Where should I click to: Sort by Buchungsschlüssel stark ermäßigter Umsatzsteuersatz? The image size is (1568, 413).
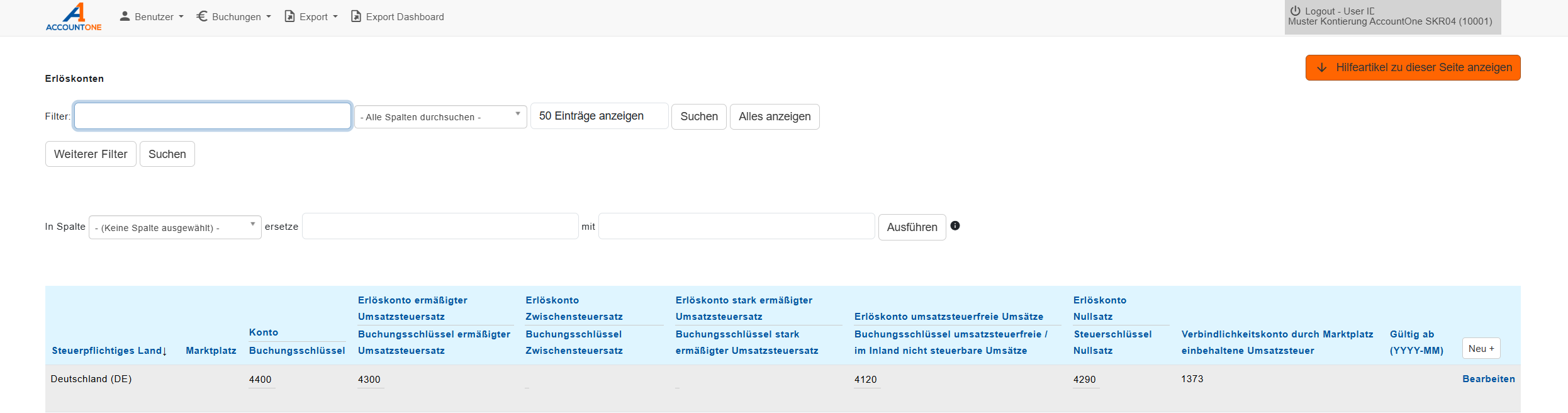click(x=747, y=342)
